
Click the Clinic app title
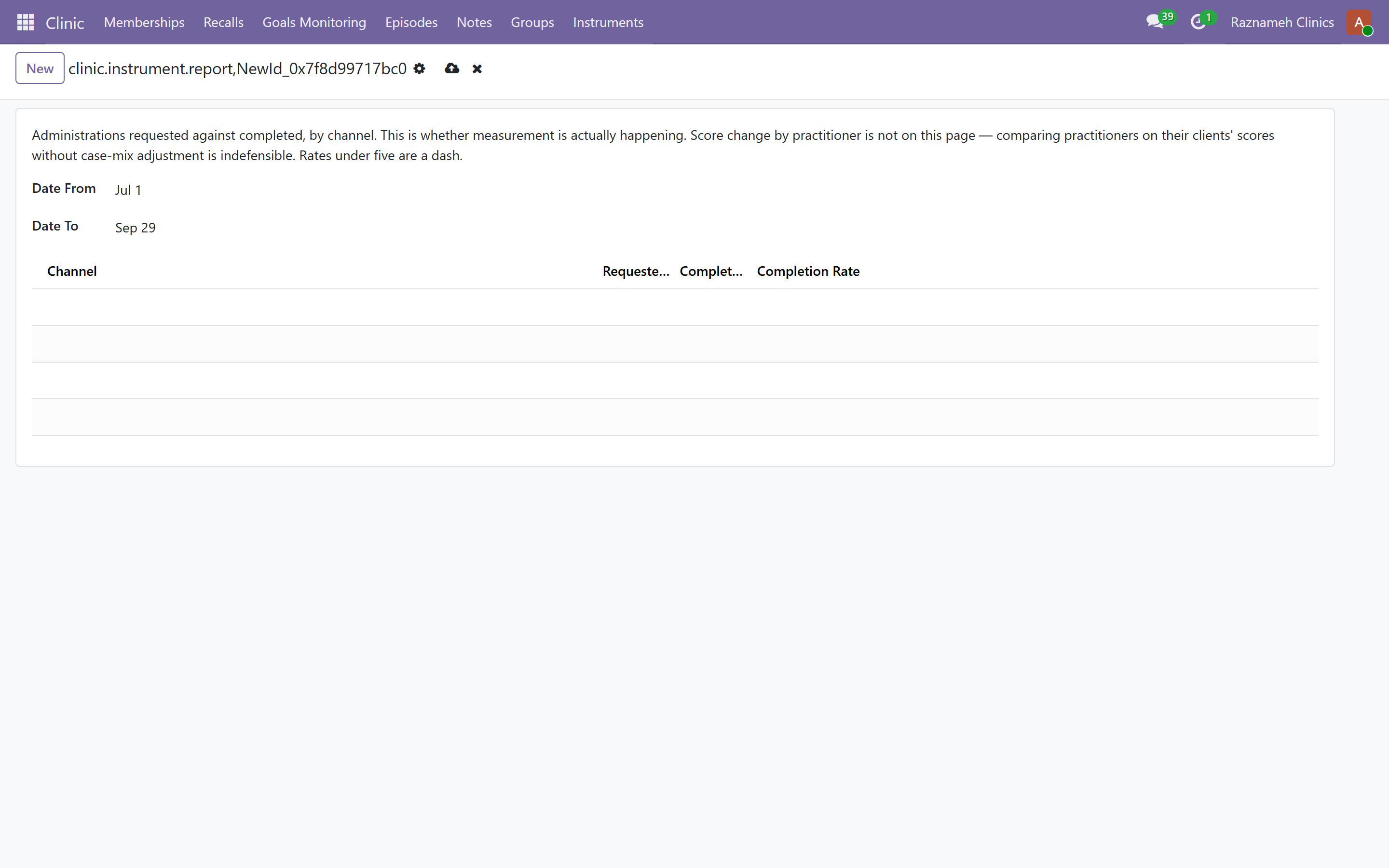pos(65,22)
